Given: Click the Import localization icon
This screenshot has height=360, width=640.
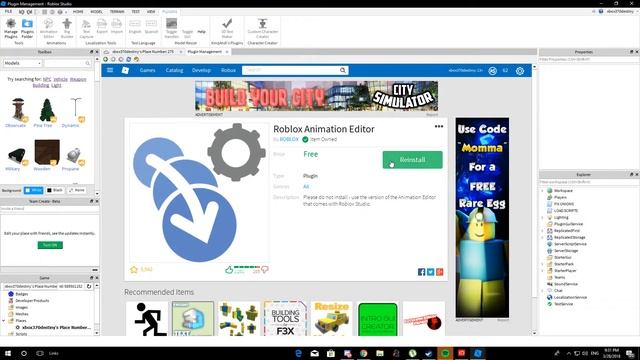Looking at the screenshot, I should point(117,26).
